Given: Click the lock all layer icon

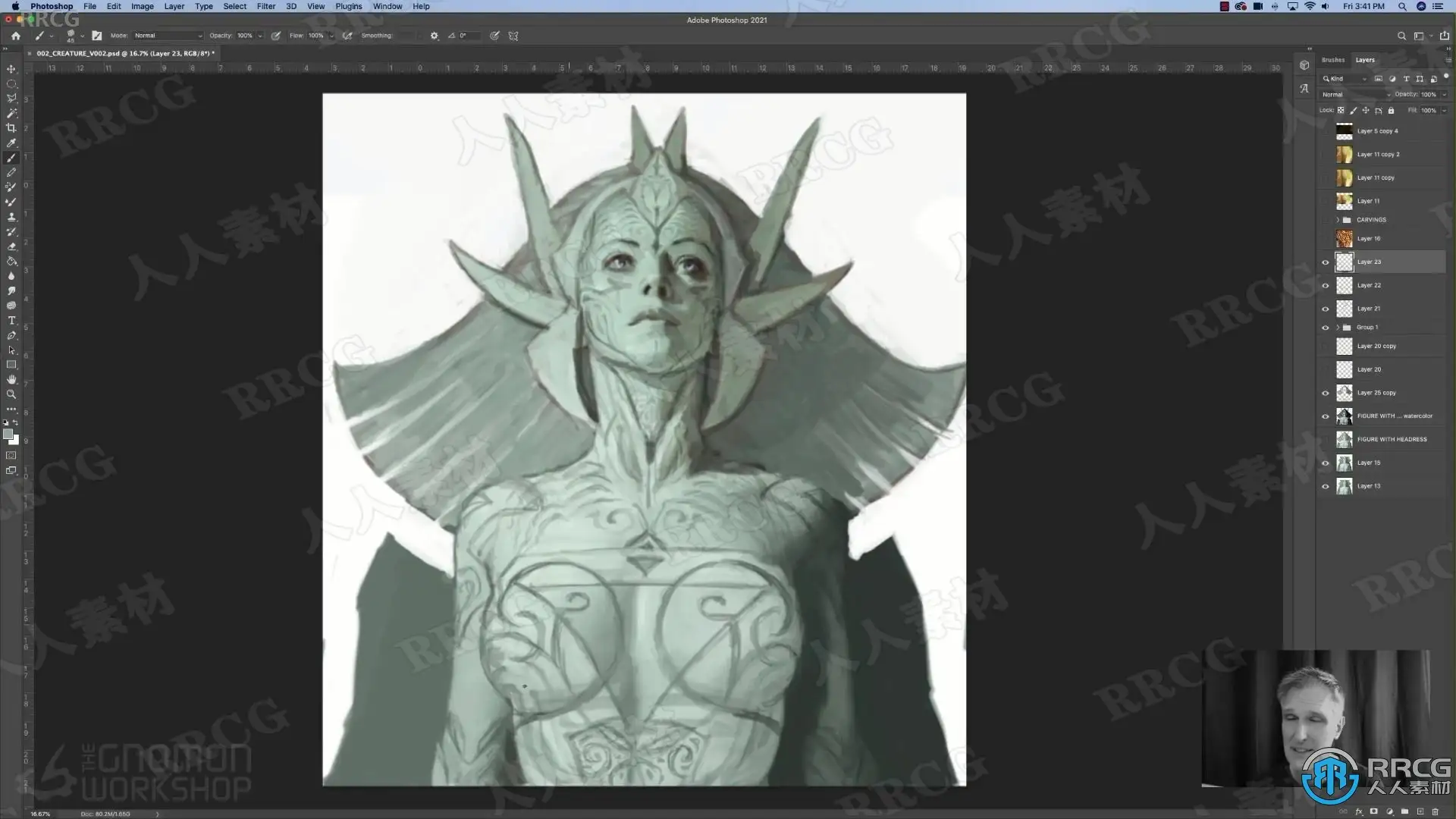Looking at the screenshot, I should [x=1391, y=111].
